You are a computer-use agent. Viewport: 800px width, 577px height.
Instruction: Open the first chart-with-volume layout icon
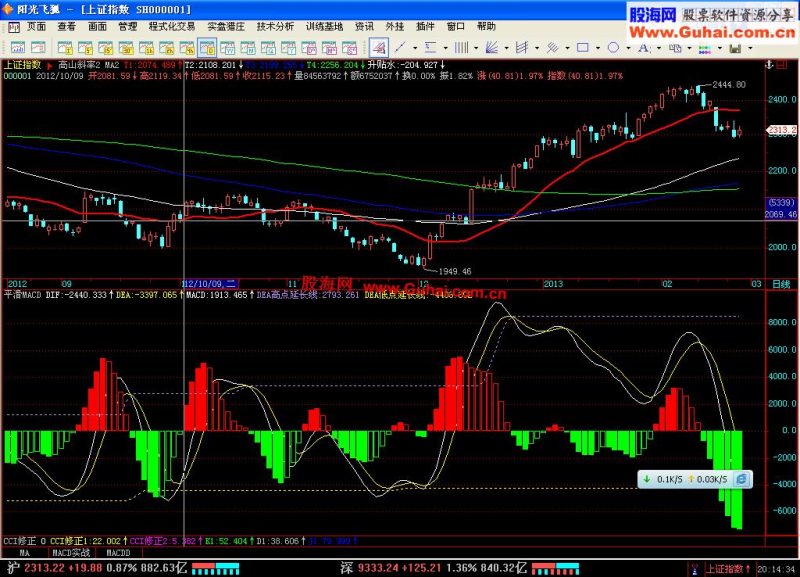click(x=18, y=48)
